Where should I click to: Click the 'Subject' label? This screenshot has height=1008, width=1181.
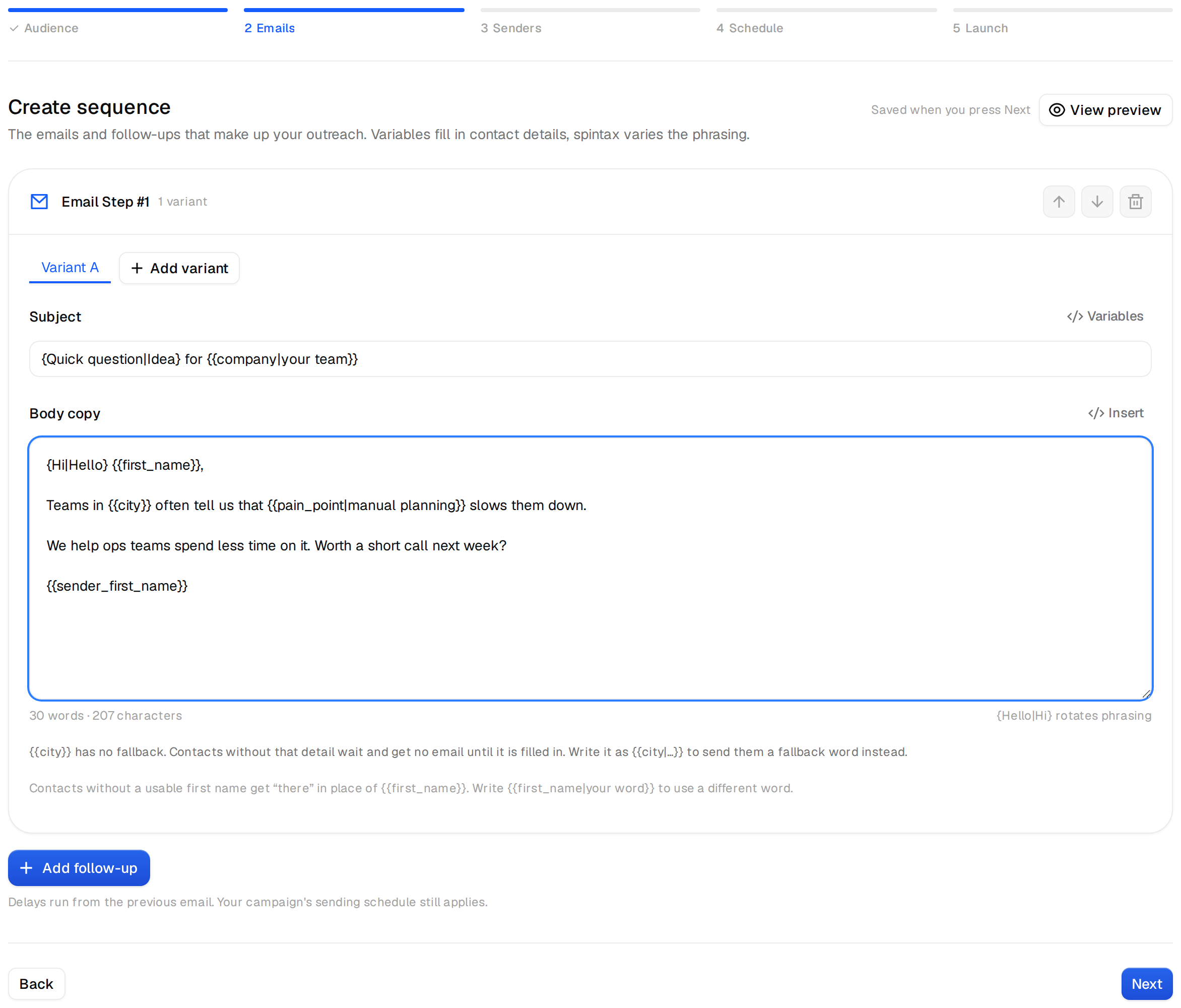pos(55,317)
